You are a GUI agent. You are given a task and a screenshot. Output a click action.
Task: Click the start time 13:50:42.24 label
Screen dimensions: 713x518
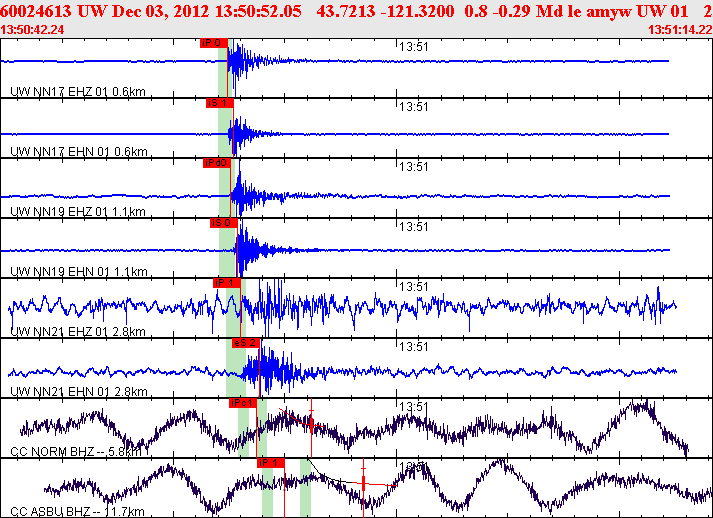click(x=33, y=29)
